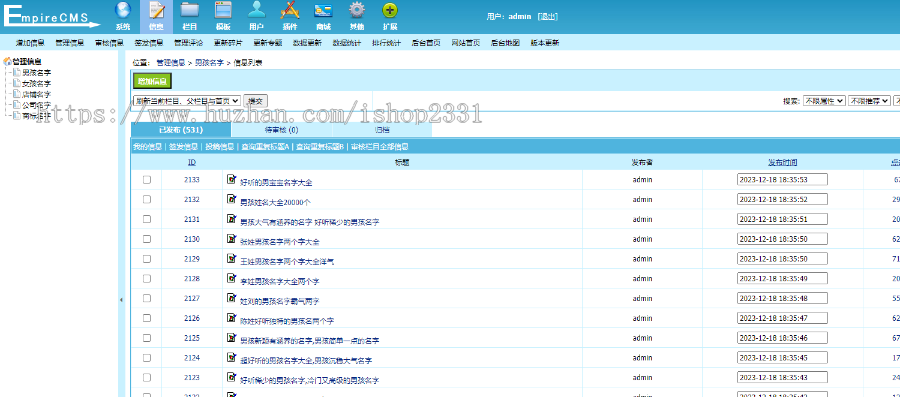Open 数据更新 in the submenu bar
This screenshot has height=397, width=900.
[307, 42]
